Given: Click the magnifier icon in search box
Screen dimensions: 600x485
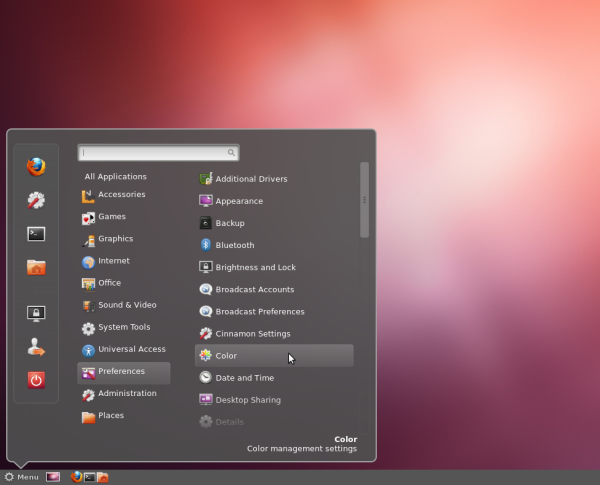Looking at the screenshot, I should (231, 152).
